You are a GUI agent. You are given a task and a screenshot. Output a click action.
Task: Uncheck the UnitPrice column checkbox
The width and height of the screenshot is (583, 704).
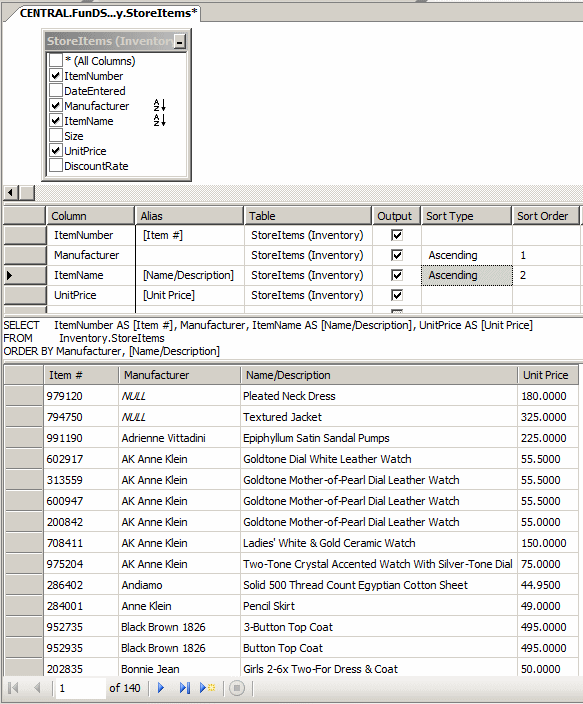pyautogui.click(x=56, y=150)
